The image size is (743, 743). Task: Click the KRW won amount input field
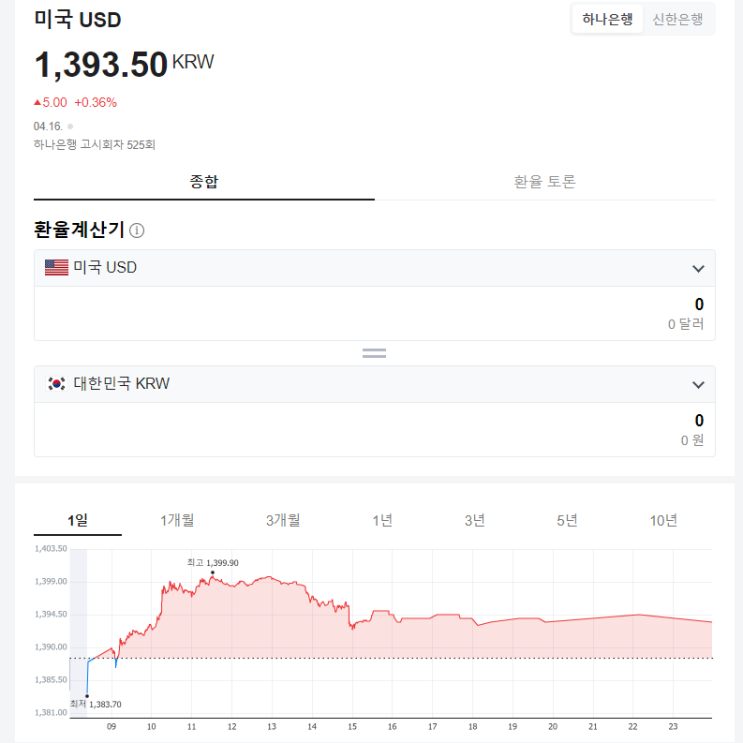[x=374, y=429]
